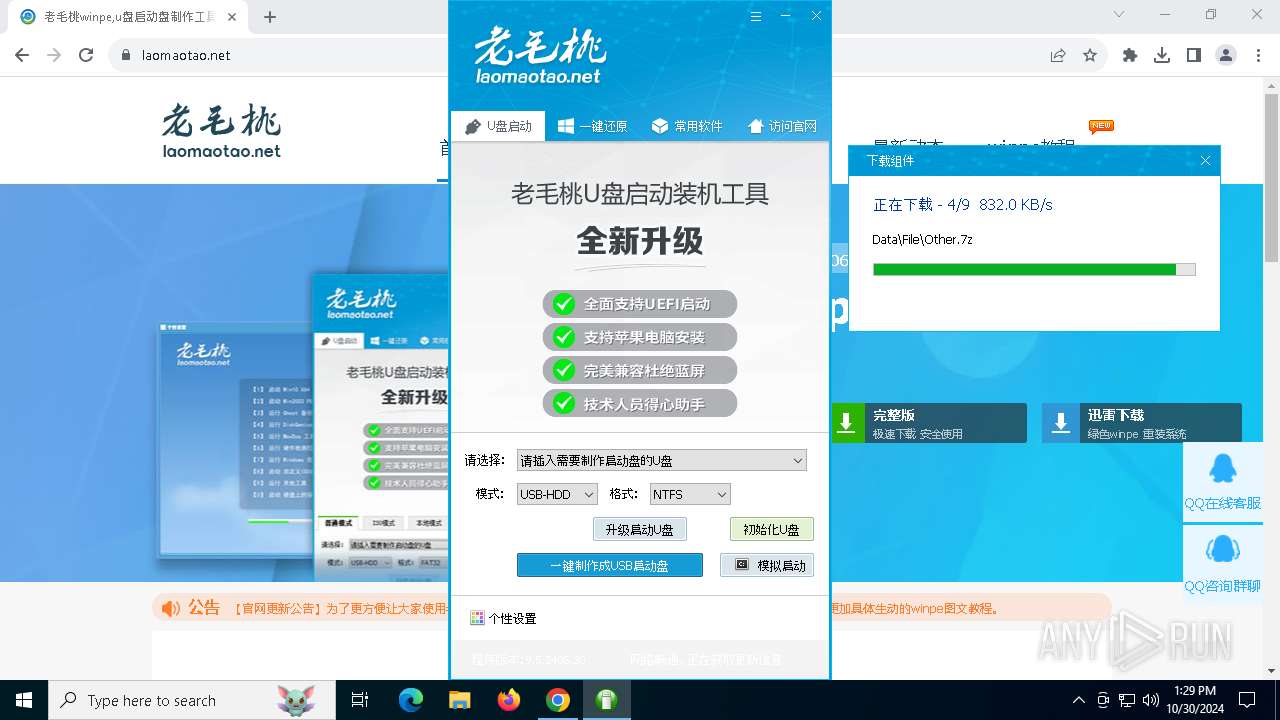Click 一键制作成USB启动盘 button
This screenshot has width=1280, height=720.
[x=610, y=565]
